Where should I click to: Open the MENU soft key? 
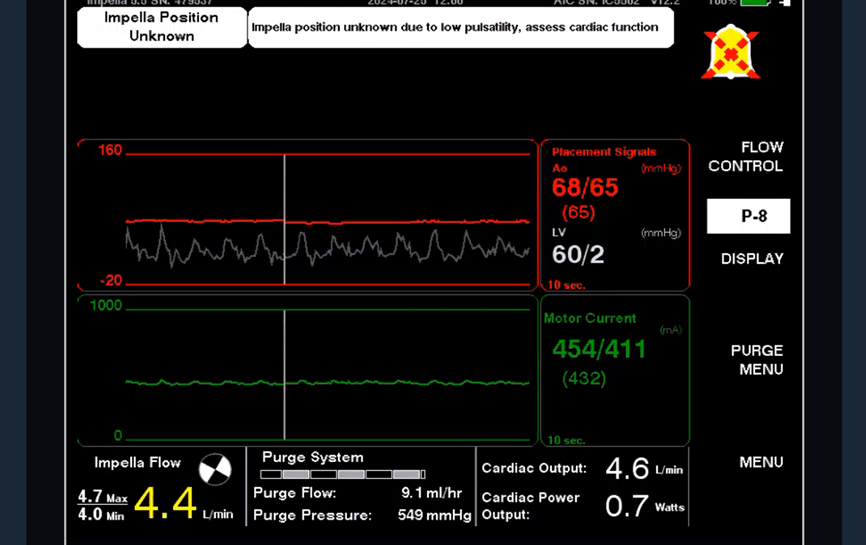(x=761, y=462)
